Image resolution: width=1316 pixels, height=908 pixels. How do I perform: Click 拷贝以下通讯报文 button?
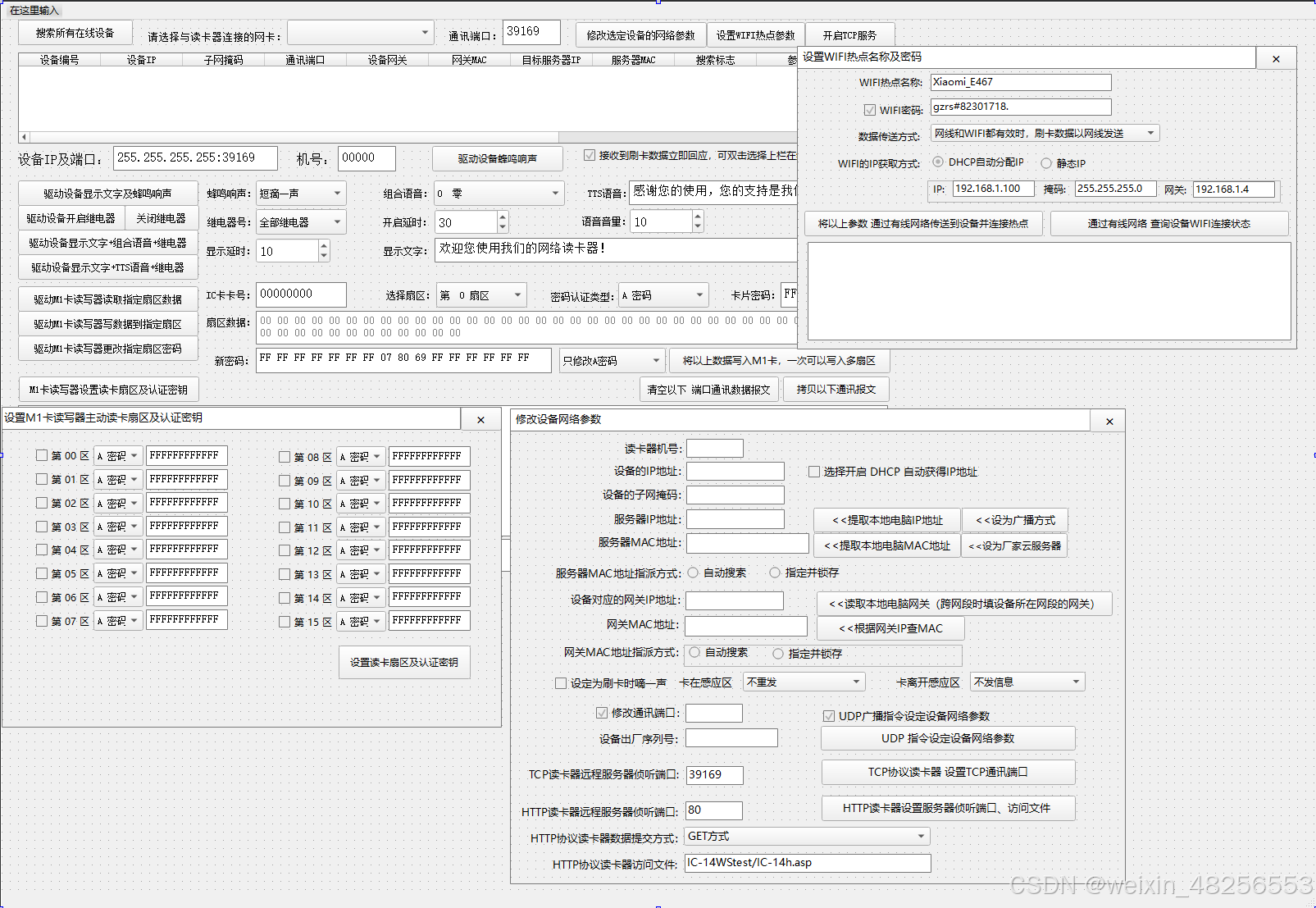[836, 390]
